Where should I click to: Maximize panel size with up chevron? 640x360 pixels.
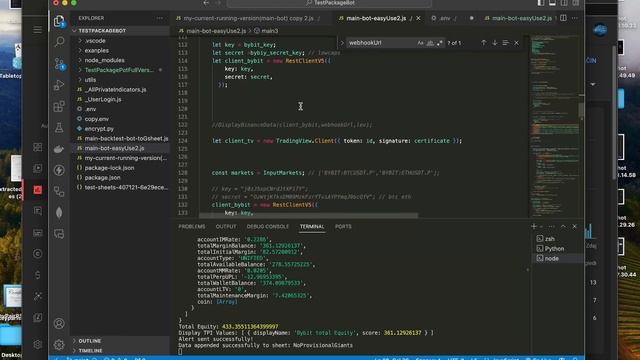tap(563, 226)
